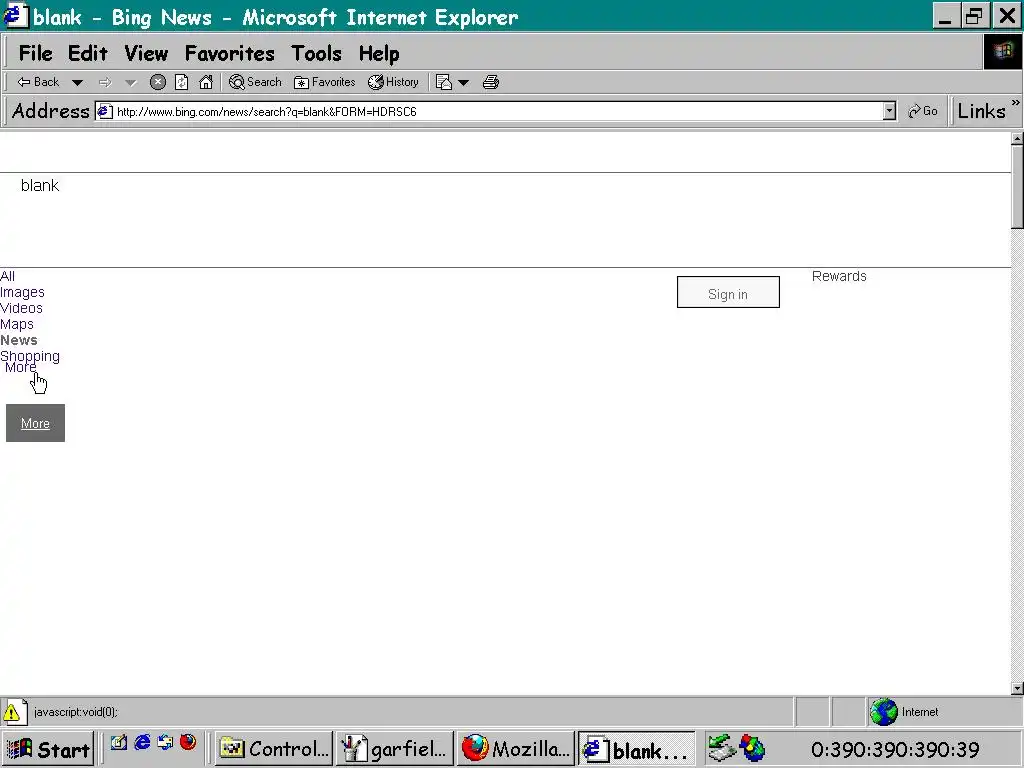Screen dimensions: 1024x768
Task: Click the network tray icon
Action: (722, 748)
